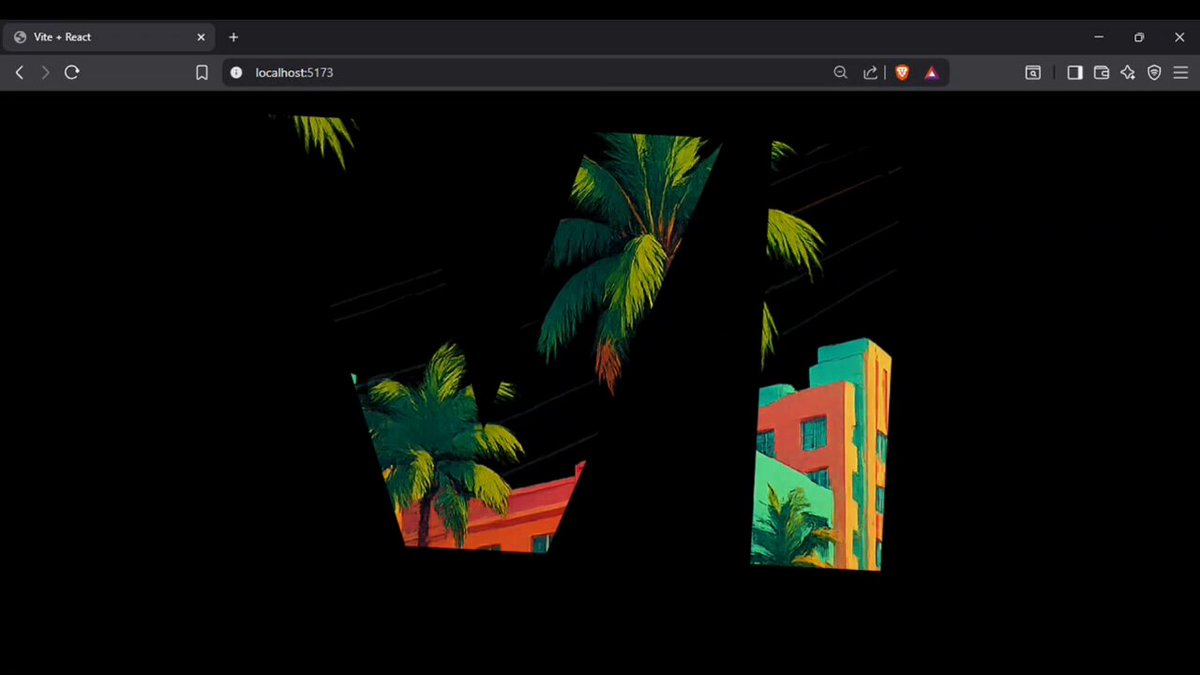The height and width of the screenshot is (675, 1200).
Task: Open Leo AI assistant
Action: tap(1128, 73)
